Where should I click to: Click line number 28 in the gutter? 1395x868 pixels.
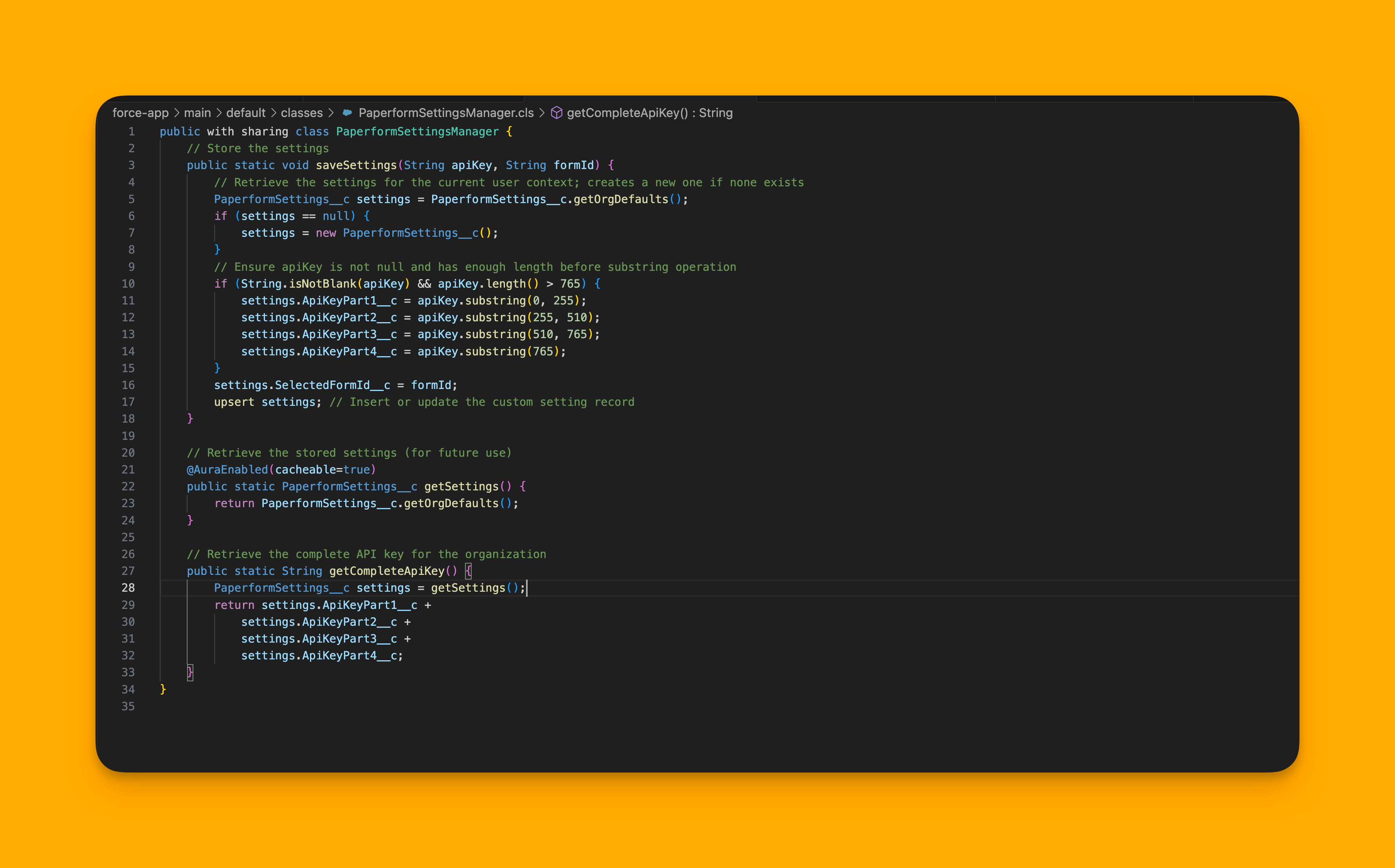click(x=128, y=588)
